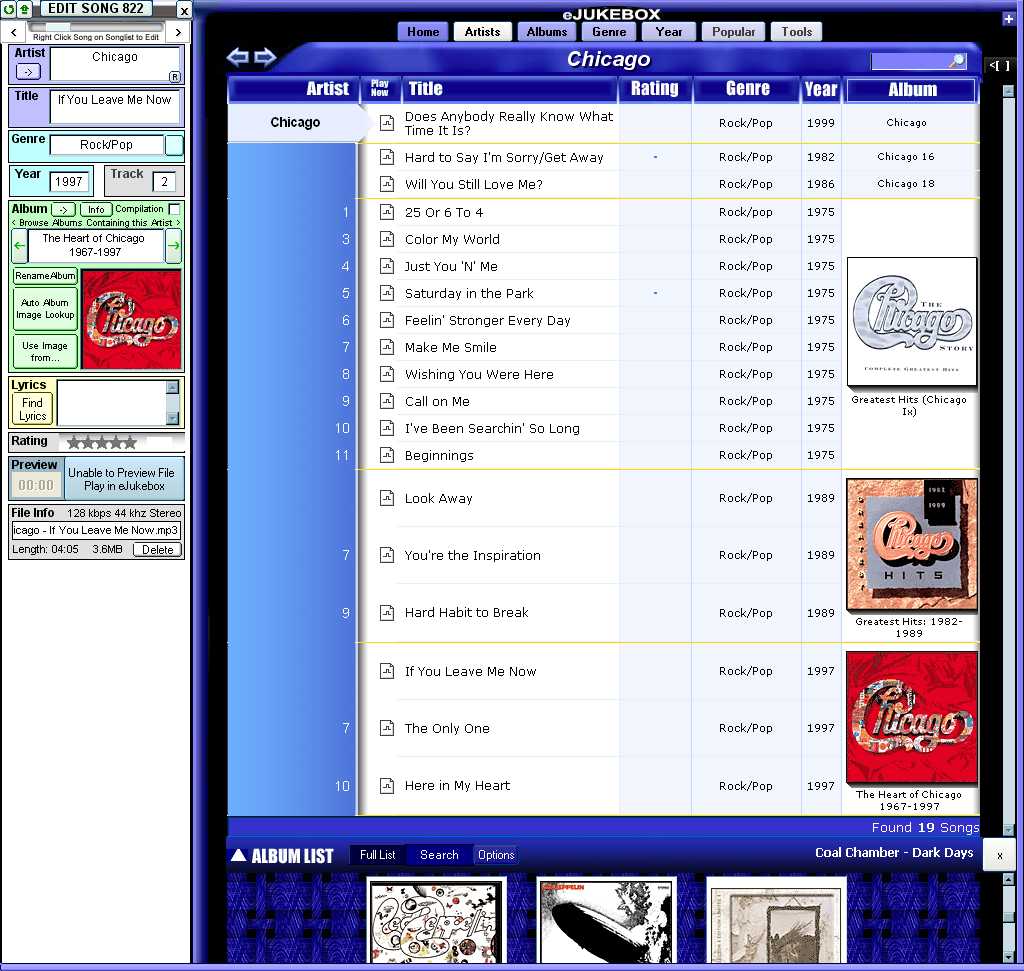Viewport: 1024px width, 971px height.
Task: Open the Tools tab
Action: 796,32
